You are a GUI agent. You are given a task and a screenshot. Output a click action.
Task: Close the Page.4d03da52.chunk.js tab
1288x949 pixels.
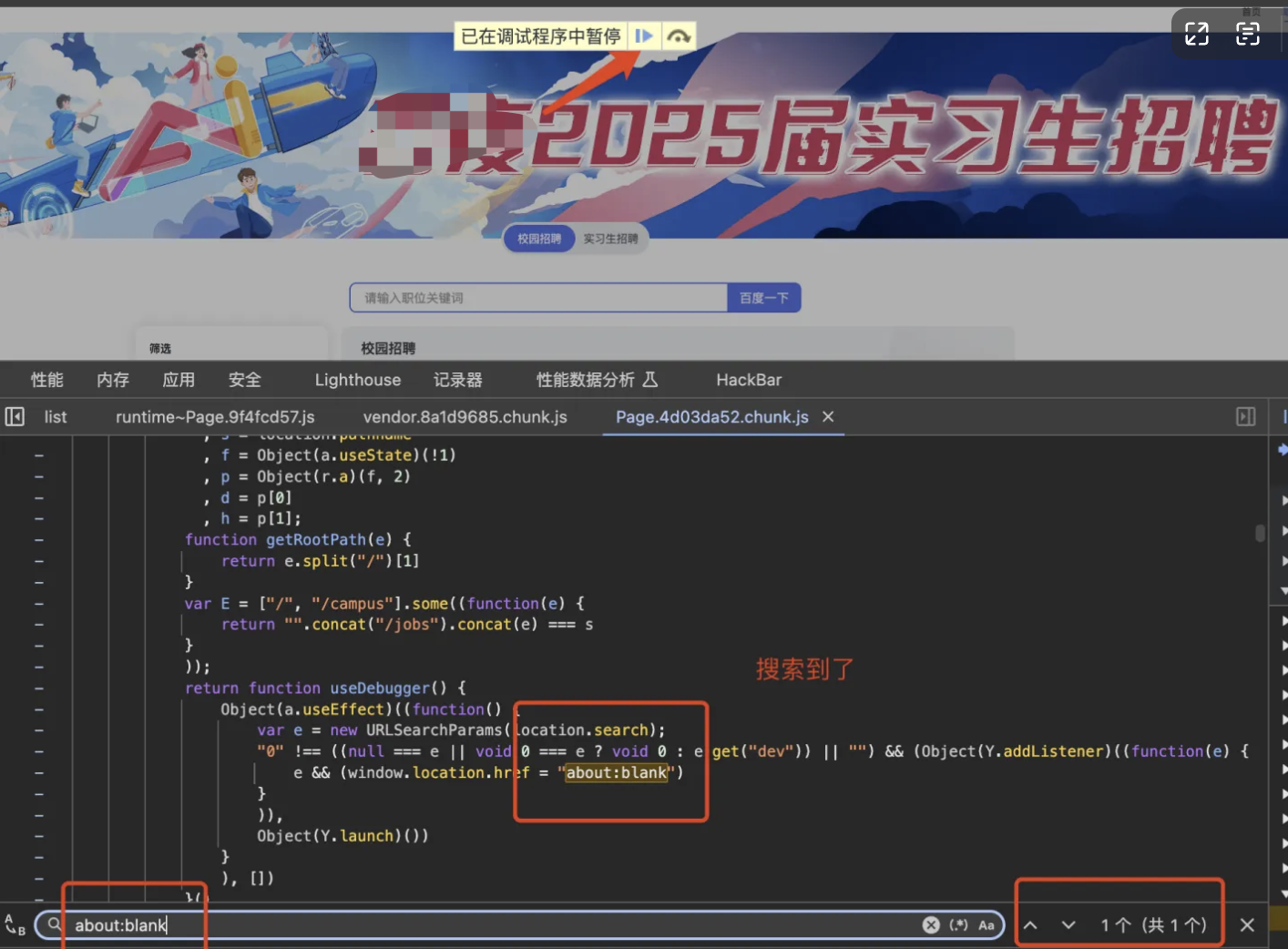tap(828, 416)
